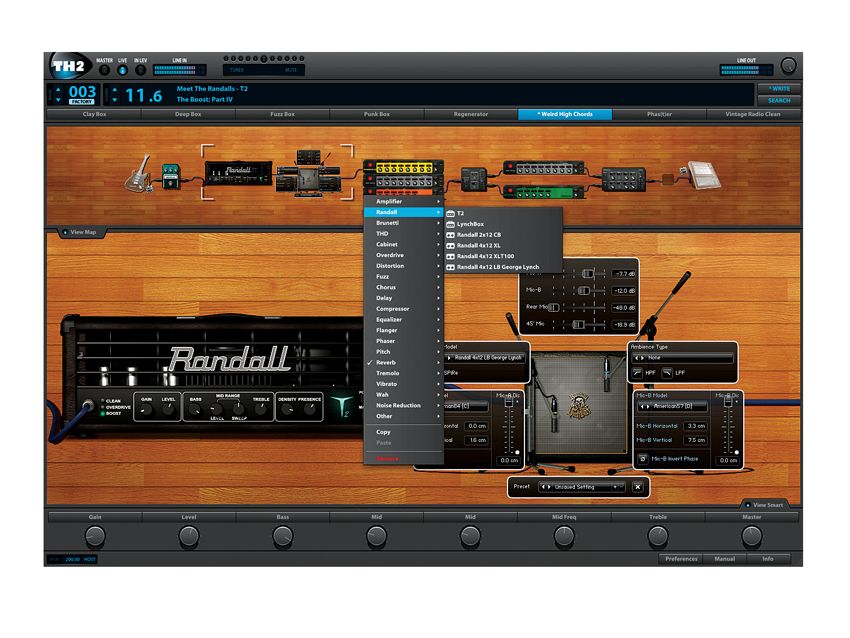Expand the Distortion submenu
The height and width of the screenshot is (638, 850).
pos(404,266)
